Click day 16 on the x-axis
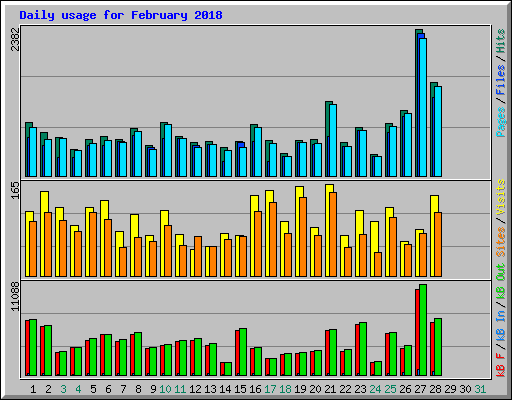Screen dimensions: 512x400 [255, 389]
